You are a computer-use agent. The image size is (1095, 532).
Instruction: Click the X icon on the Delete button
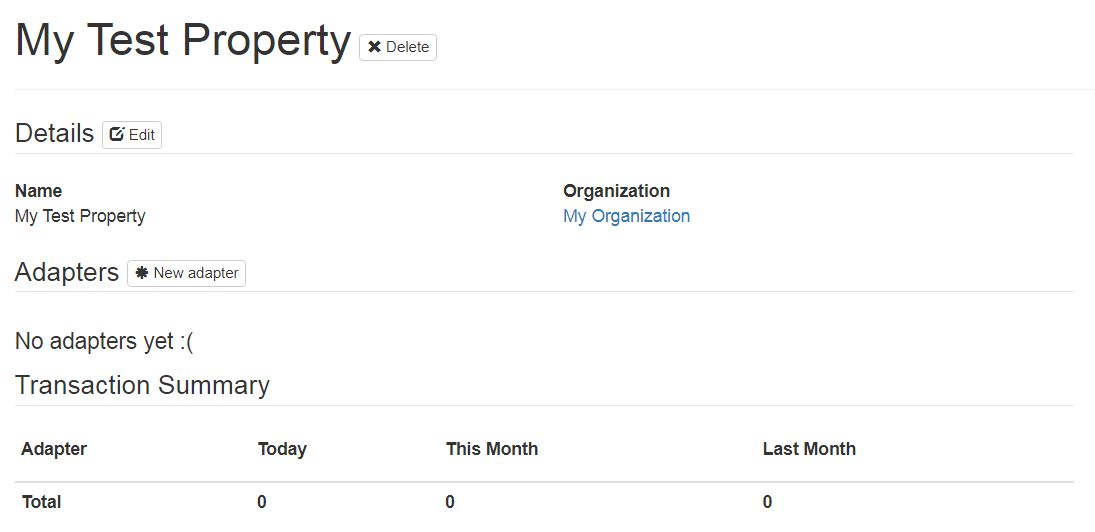(x=375, y=47)
